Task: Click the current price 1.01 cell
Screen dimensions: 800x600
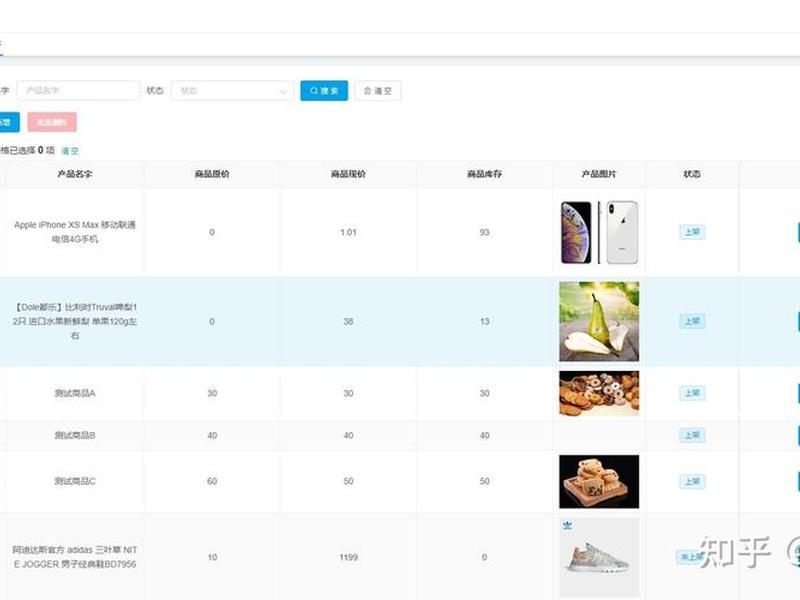Action: point(348,232)
